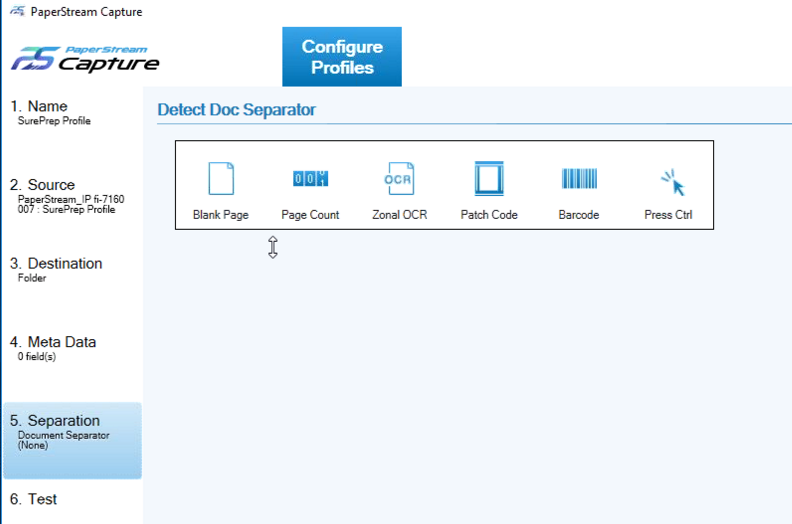The width and height of the screenshot is (792, 524).
Task: Click the PaperStream title bar app icon
Action: (17, 12)
